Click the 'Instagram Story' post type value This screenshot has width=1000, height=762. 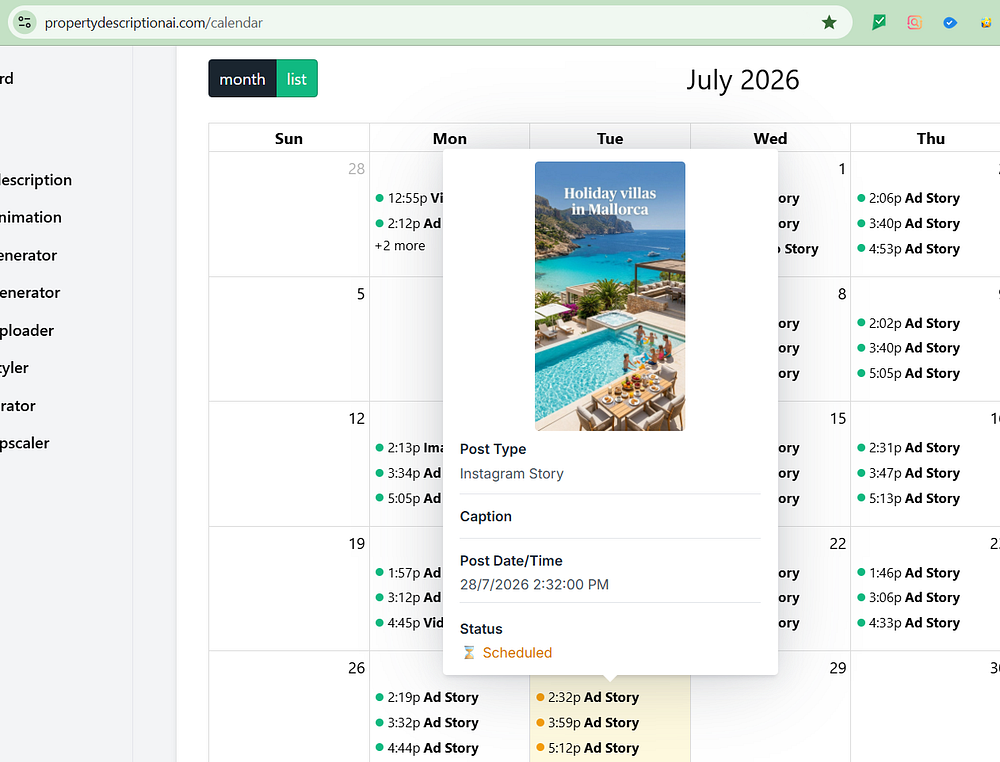point(511,474)
